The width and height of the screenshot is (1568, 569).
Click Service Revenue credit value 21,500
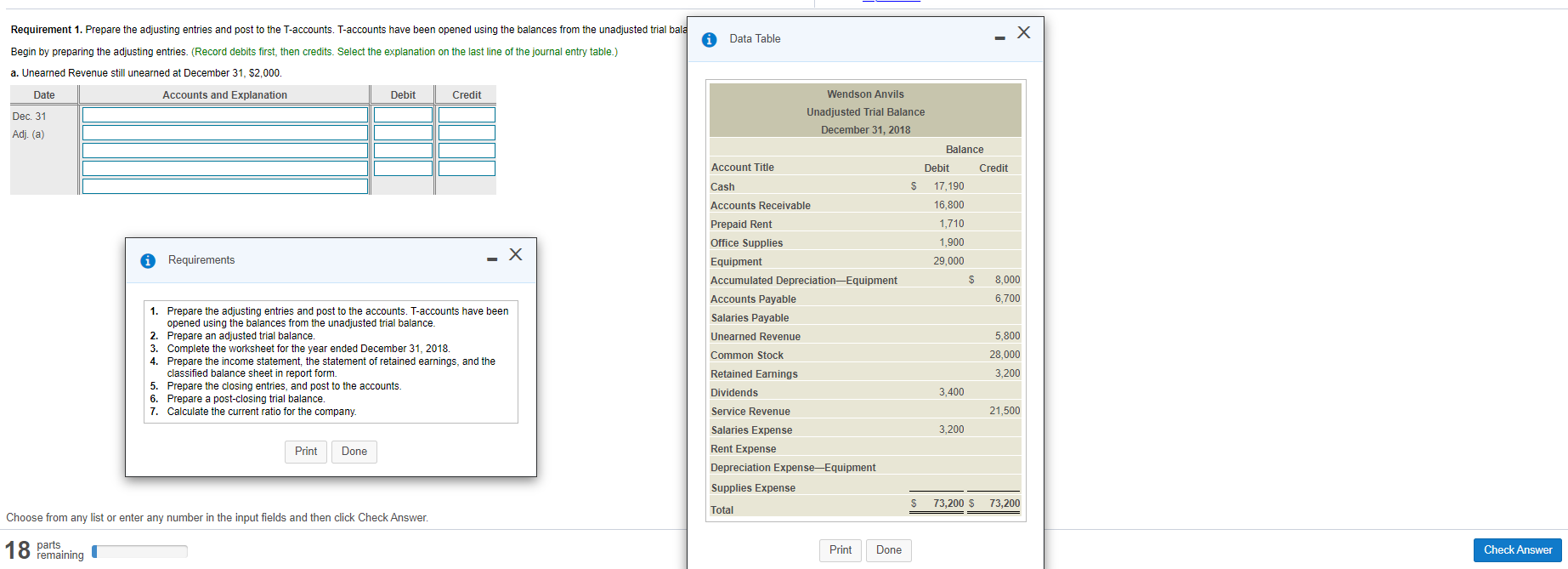1005,411
